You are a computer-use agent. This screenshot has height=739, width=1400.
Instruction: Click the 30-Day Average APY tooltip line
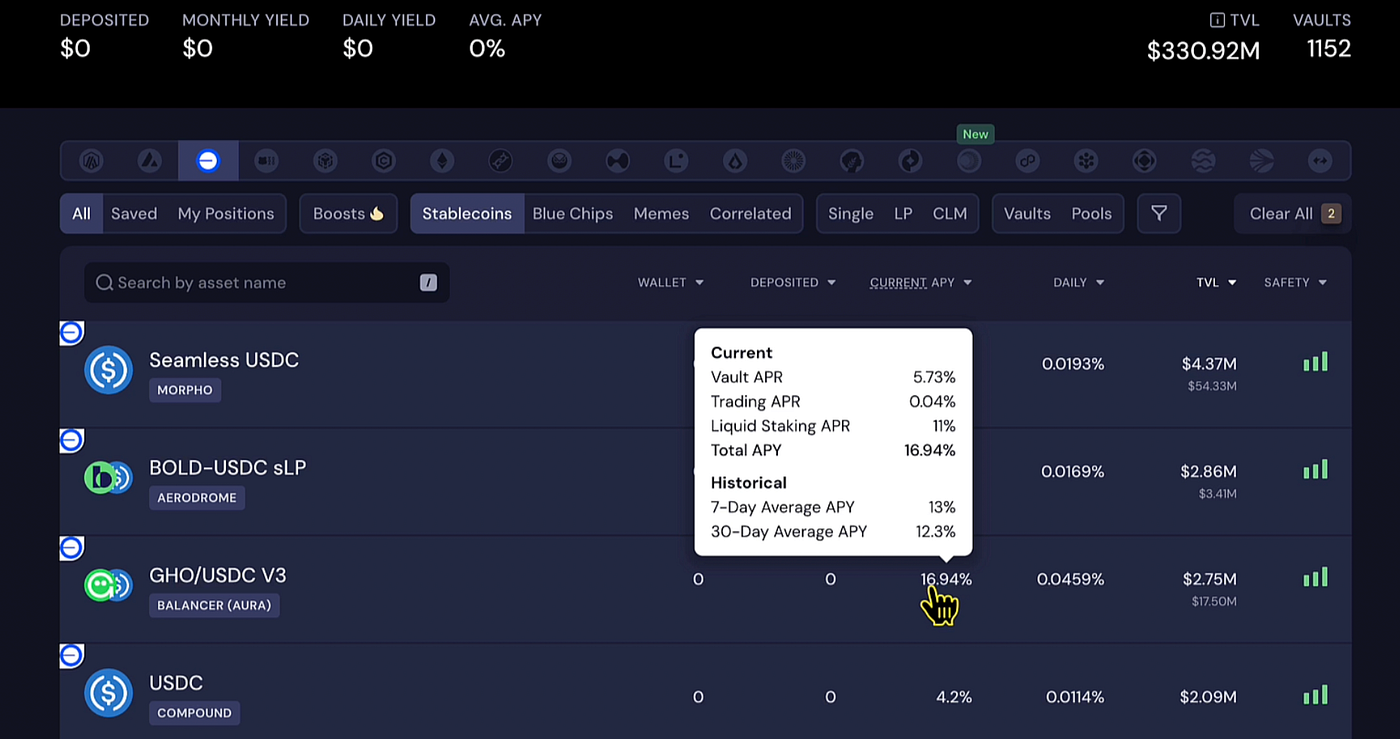[833, 532]
